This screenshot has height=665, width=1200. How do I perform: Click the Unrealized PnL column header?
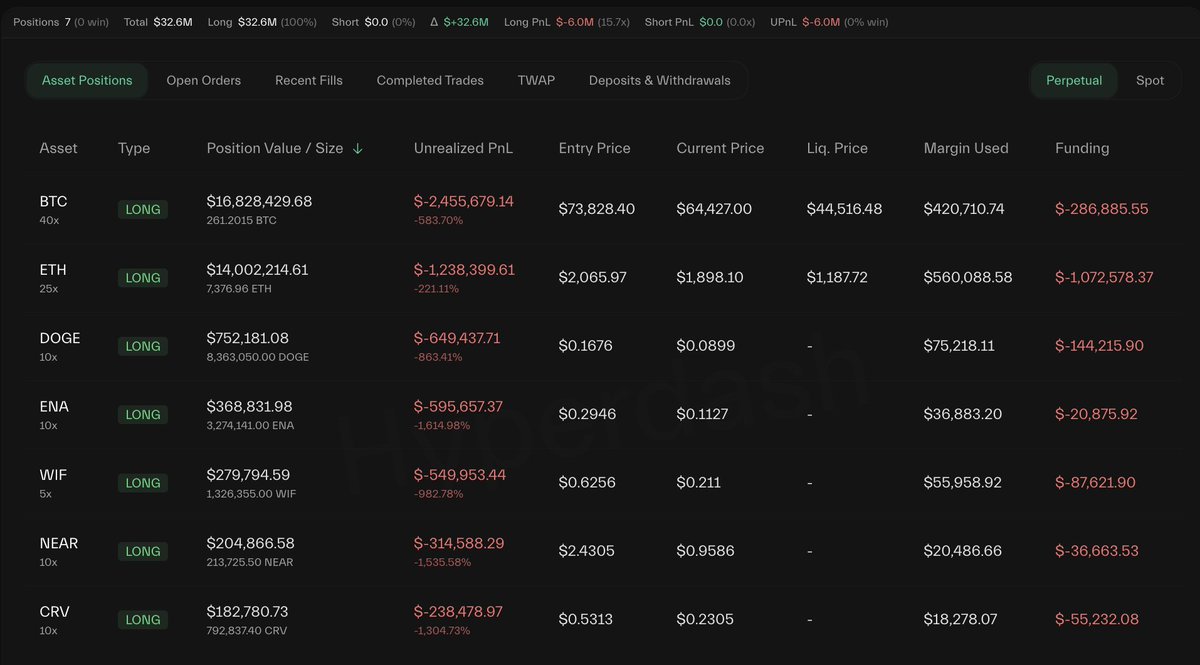[462, 148]
